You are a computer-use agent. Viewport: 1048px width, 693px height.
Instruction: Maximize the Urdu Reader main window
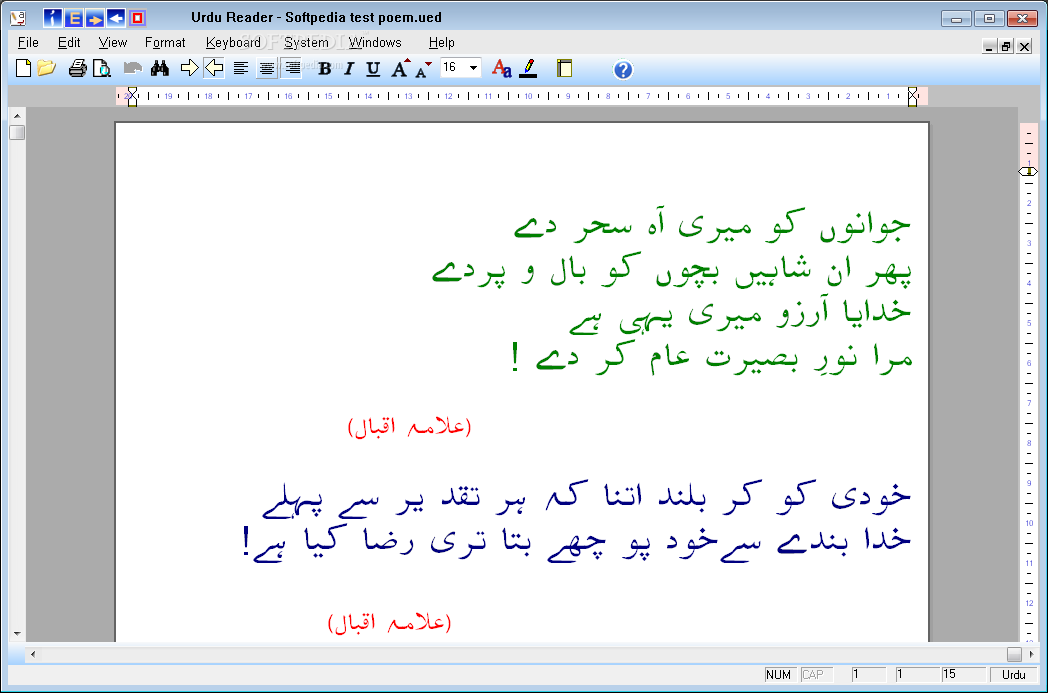pyautogui.click(x=989, y=19)
